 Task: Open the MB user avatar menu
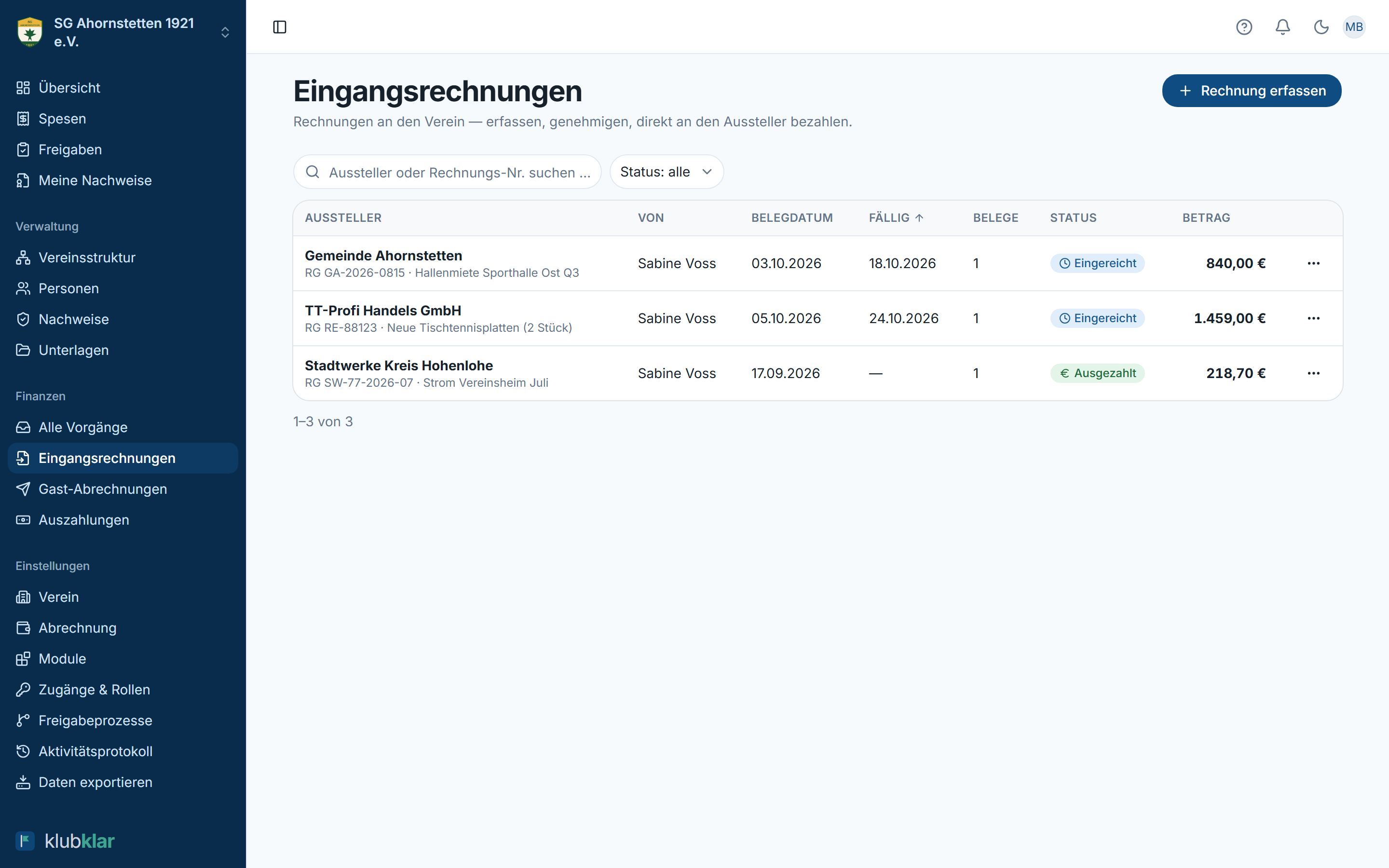(x=1354, y=27)
